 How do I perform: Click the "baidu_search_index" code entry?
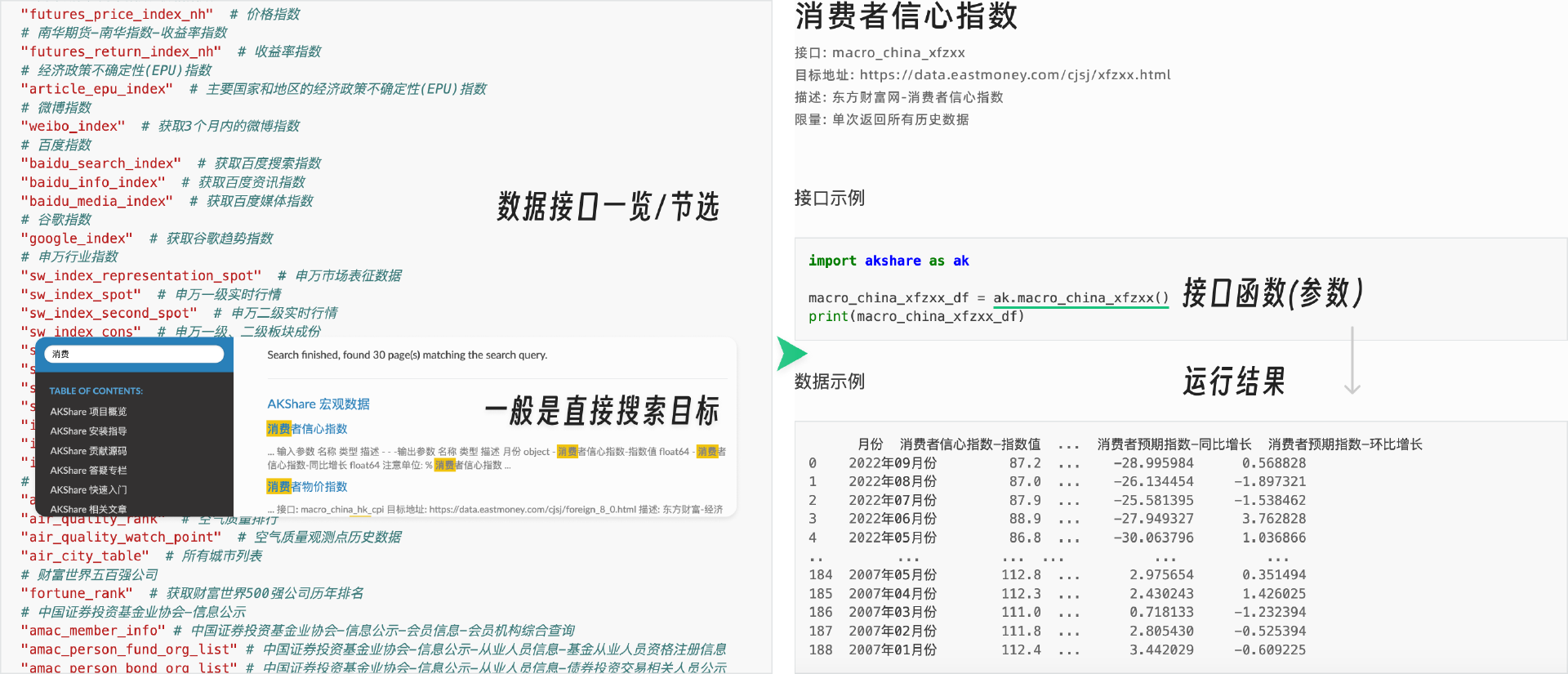pos(100,163)
